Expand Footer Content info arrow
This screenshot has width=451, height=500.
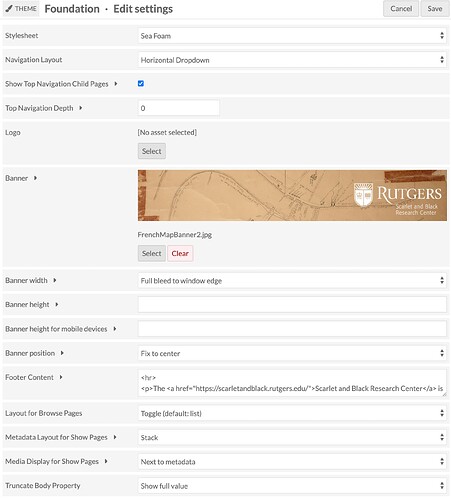click(61, 377)
